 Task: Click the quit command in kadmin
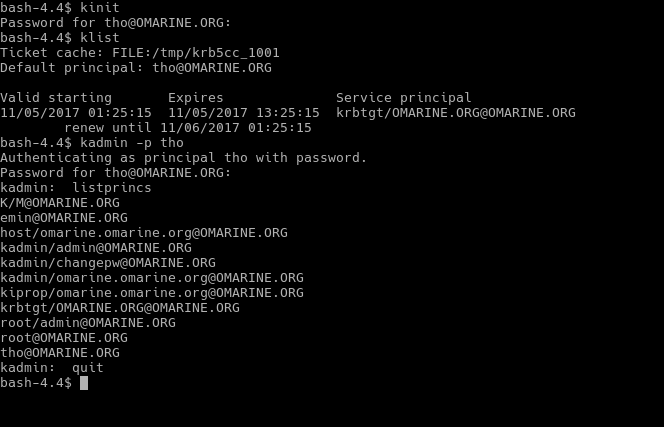click(87, 368)
